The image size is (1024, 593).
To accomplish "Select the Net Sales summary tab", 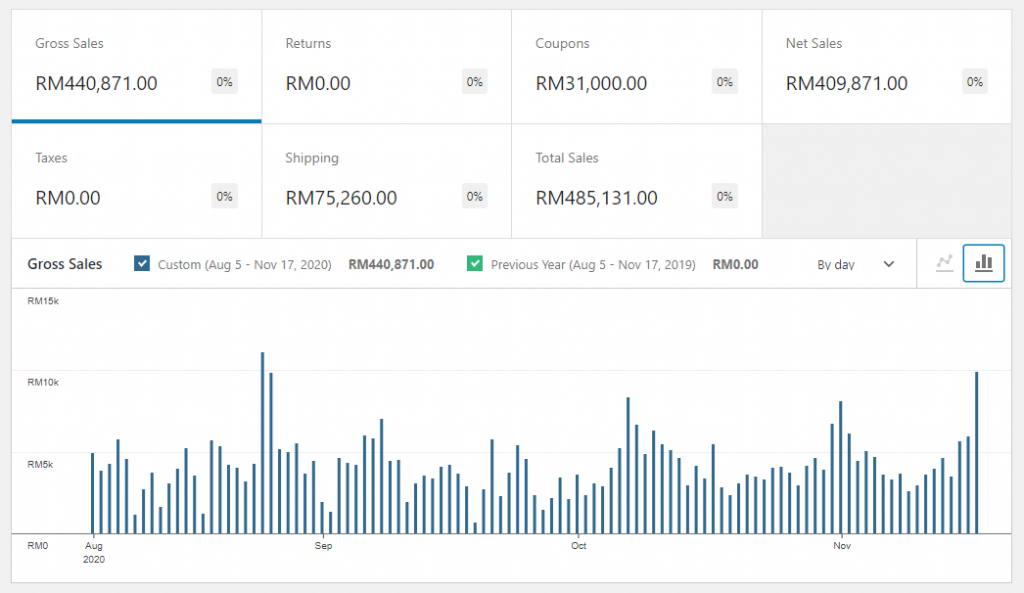I will click(887, 66).
